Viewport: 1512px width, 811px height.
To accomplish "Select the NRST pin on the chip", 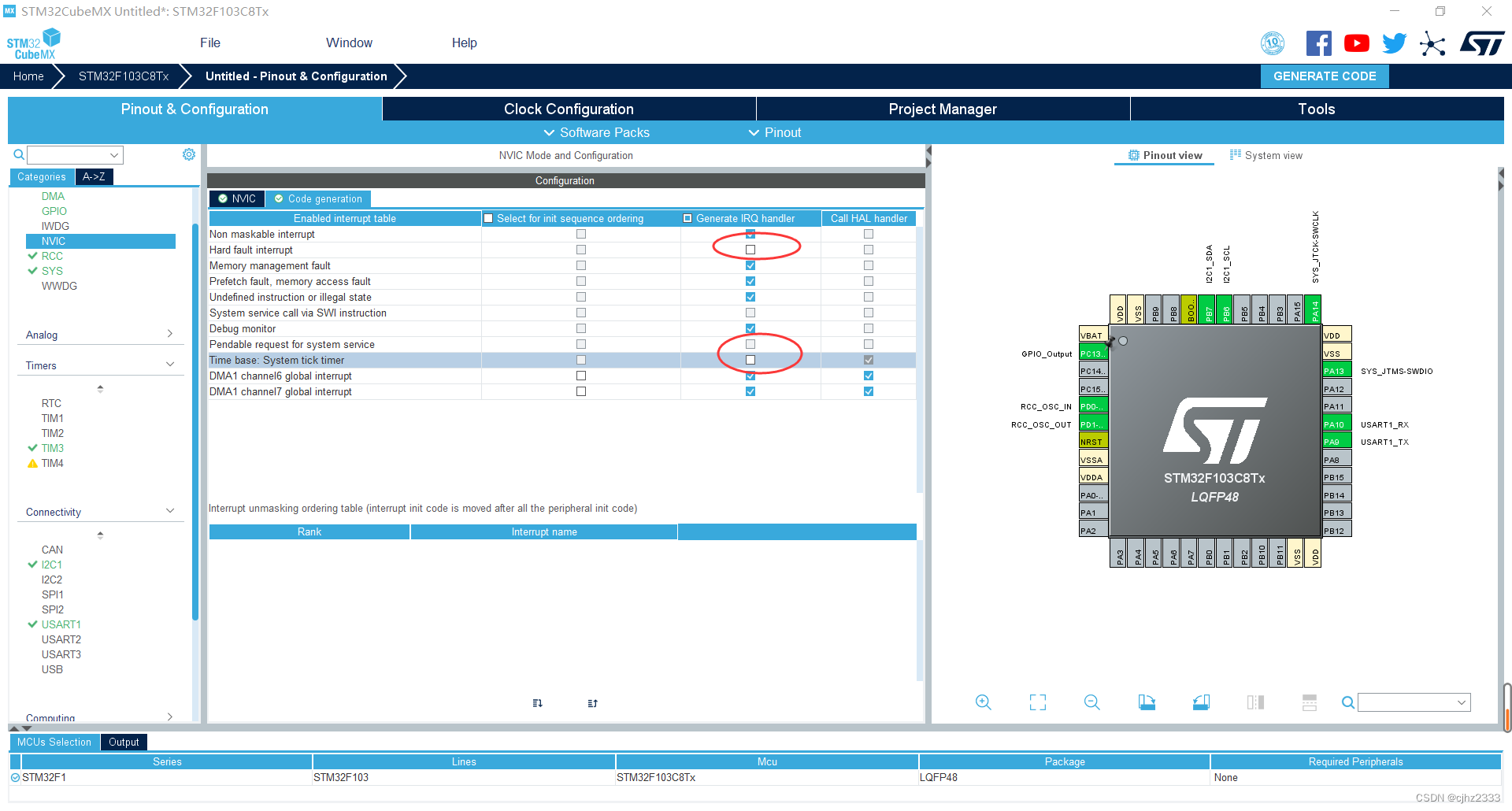I will [x=1093, y=442].
